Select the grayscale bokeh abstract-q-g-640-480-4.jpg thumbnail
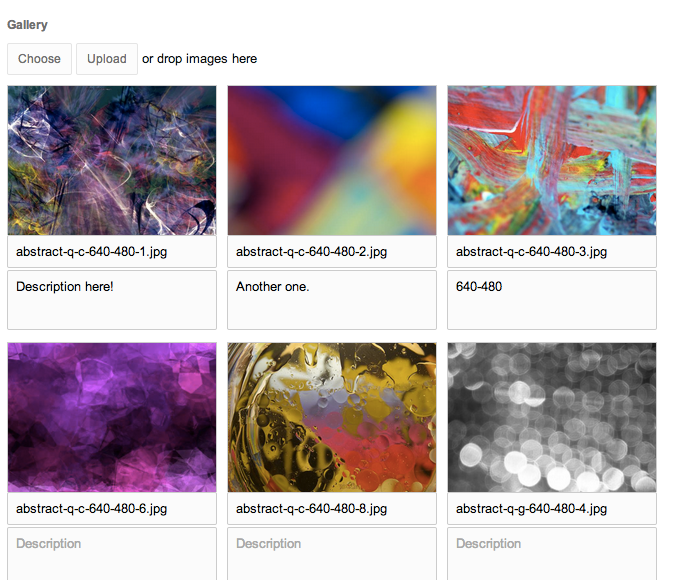 [x=552, y=418]
